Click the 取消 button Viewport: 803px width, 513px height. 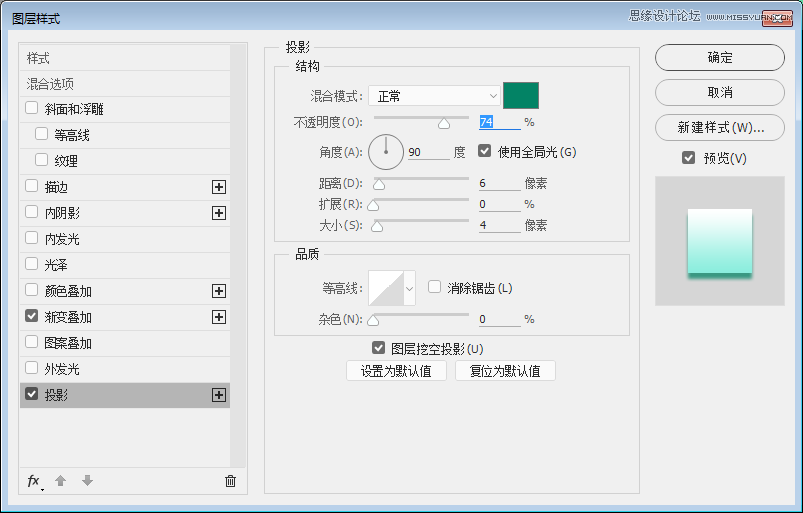coord(720,92)
